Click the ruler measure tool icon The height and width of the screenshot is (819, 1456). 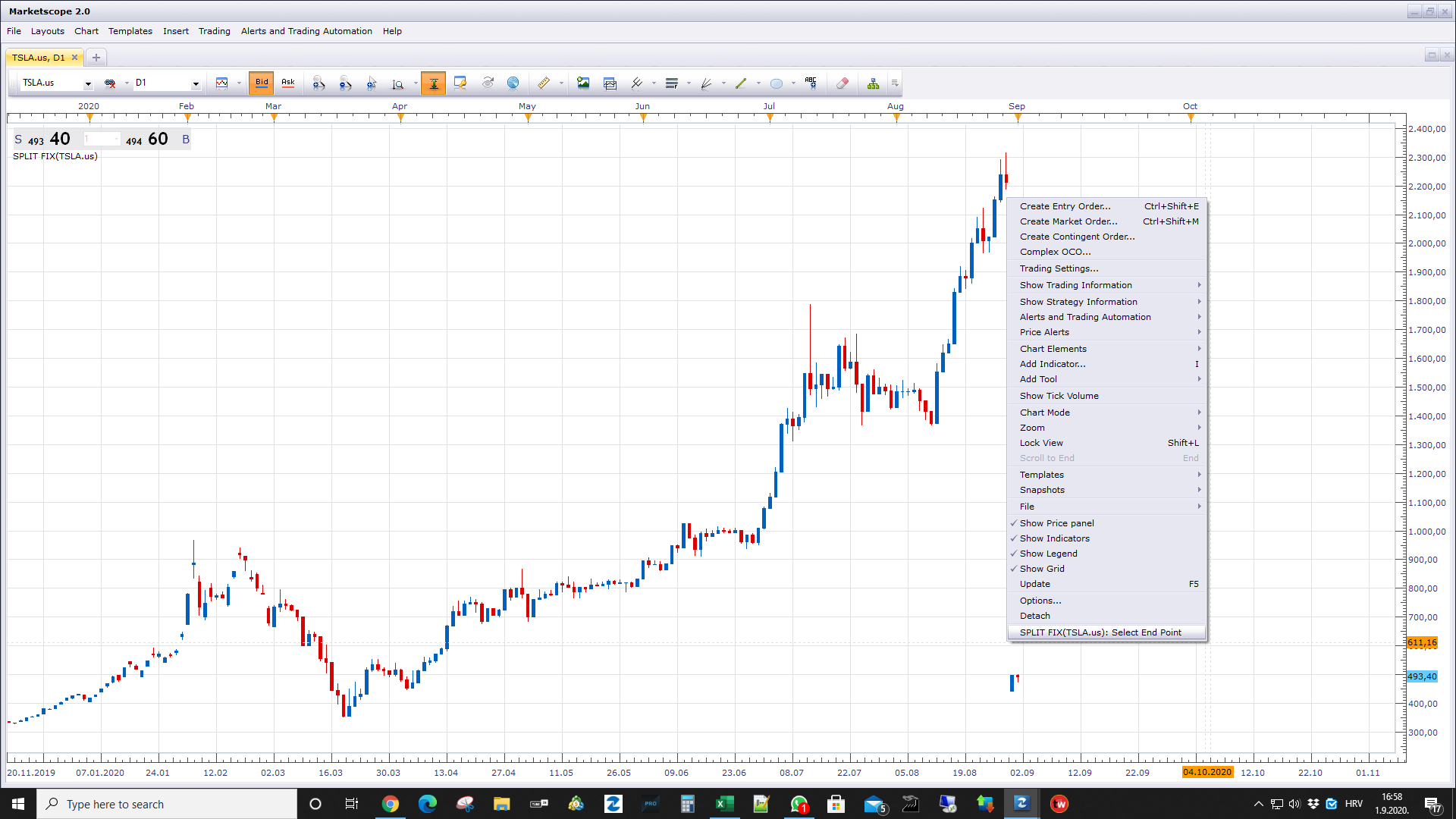[544, 83]
